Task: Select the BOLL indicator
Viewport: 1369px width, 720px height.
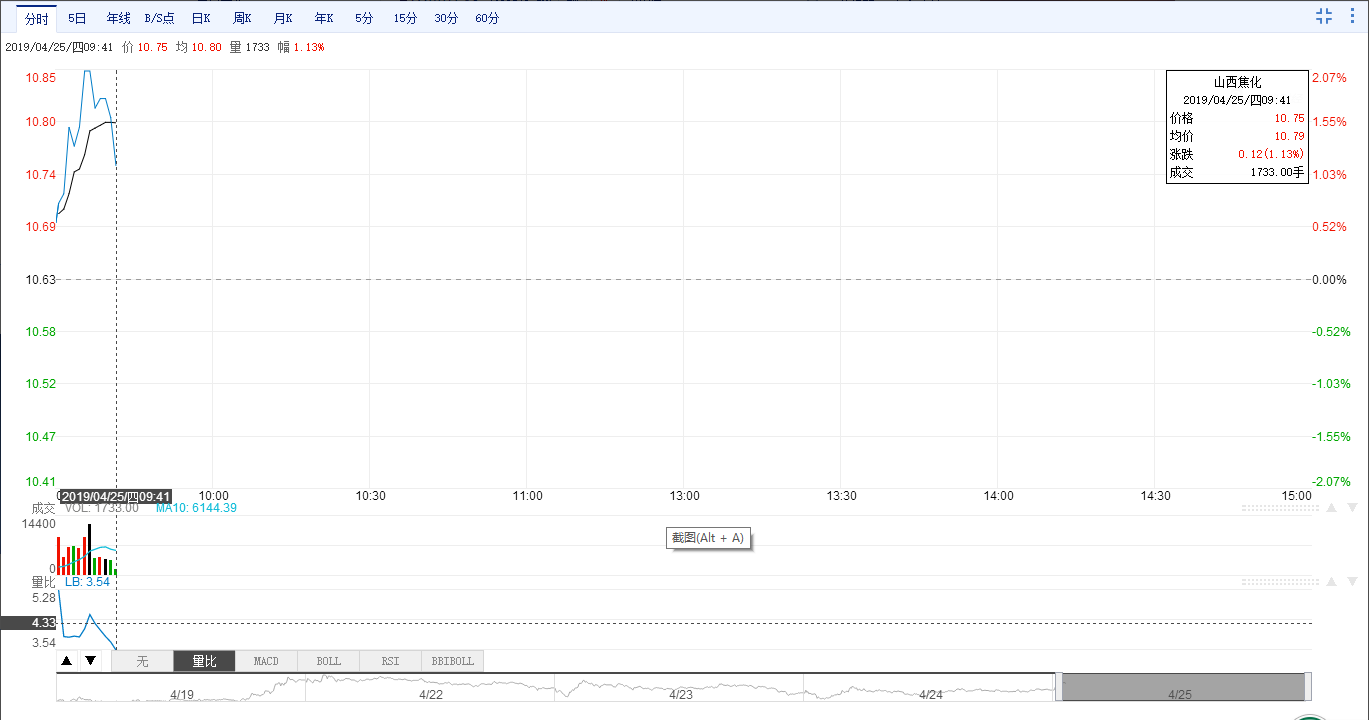Action: coord(328,661)
